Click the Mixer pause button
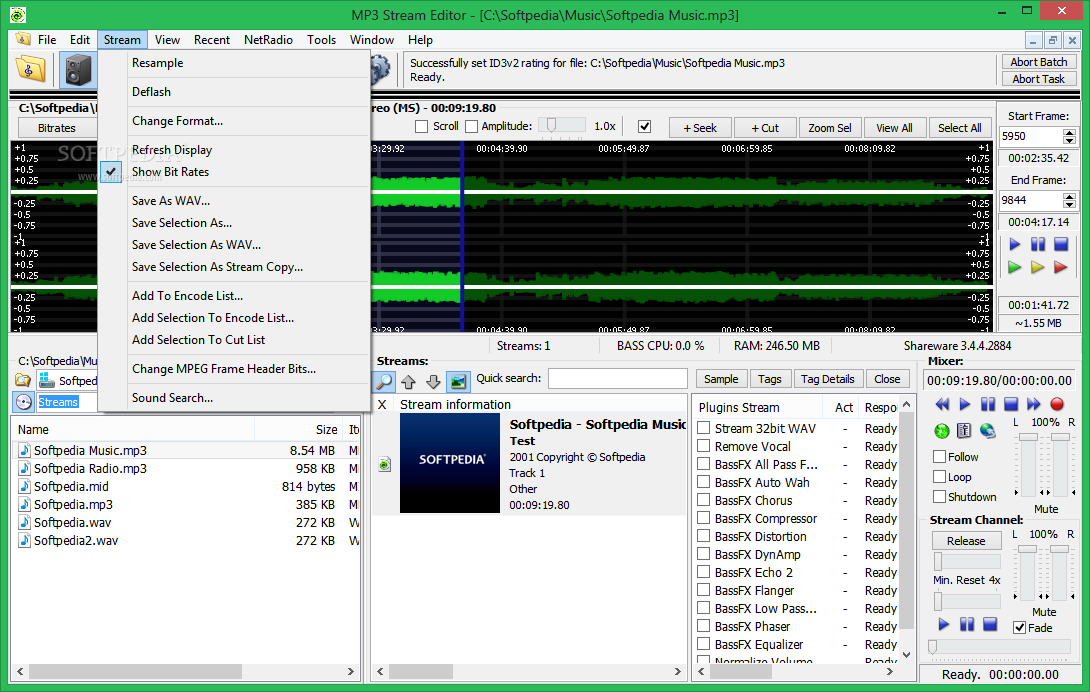The height and width of the screenshot is (692, 1090). coord(988,404)
